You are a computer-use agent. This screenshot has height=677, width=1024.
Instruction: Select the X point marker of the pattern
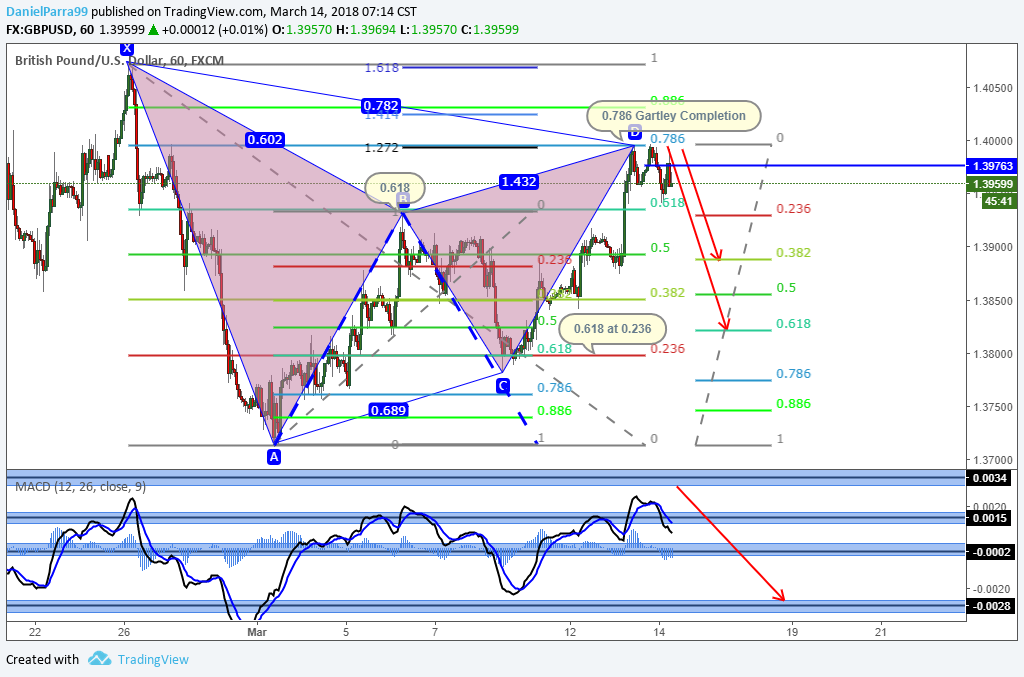127,48
